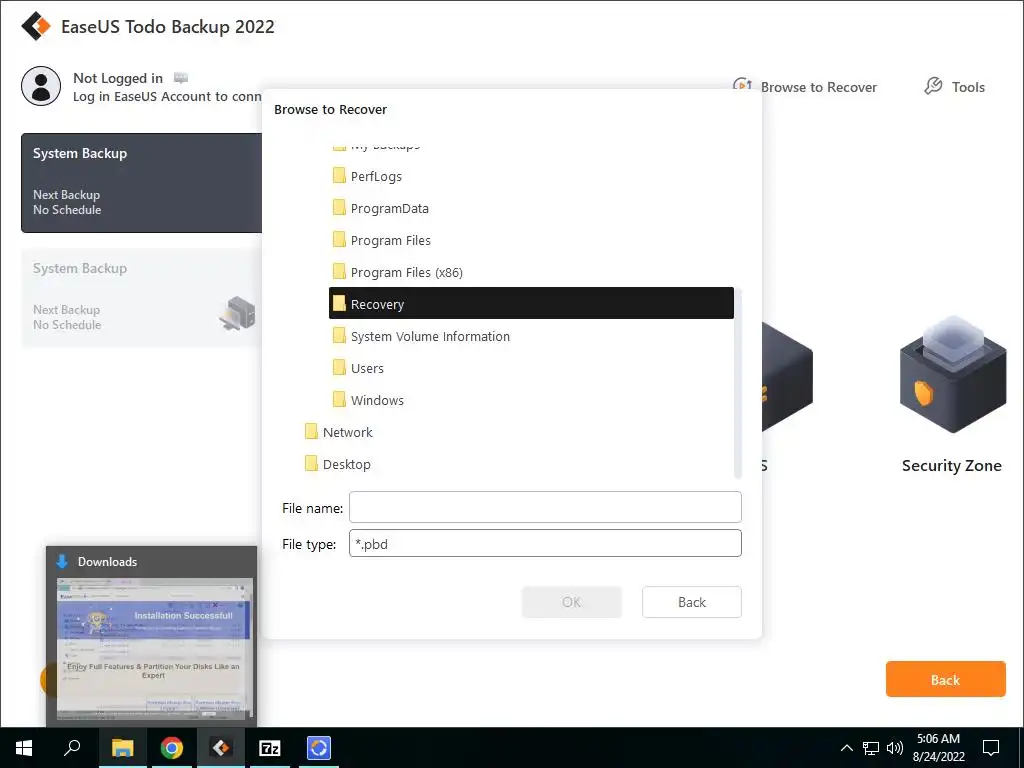This screenshot has height=768, width=1024.
Task: Click the volume speaker tray icon
Action: pyautogui.click(x=895, y=748)
